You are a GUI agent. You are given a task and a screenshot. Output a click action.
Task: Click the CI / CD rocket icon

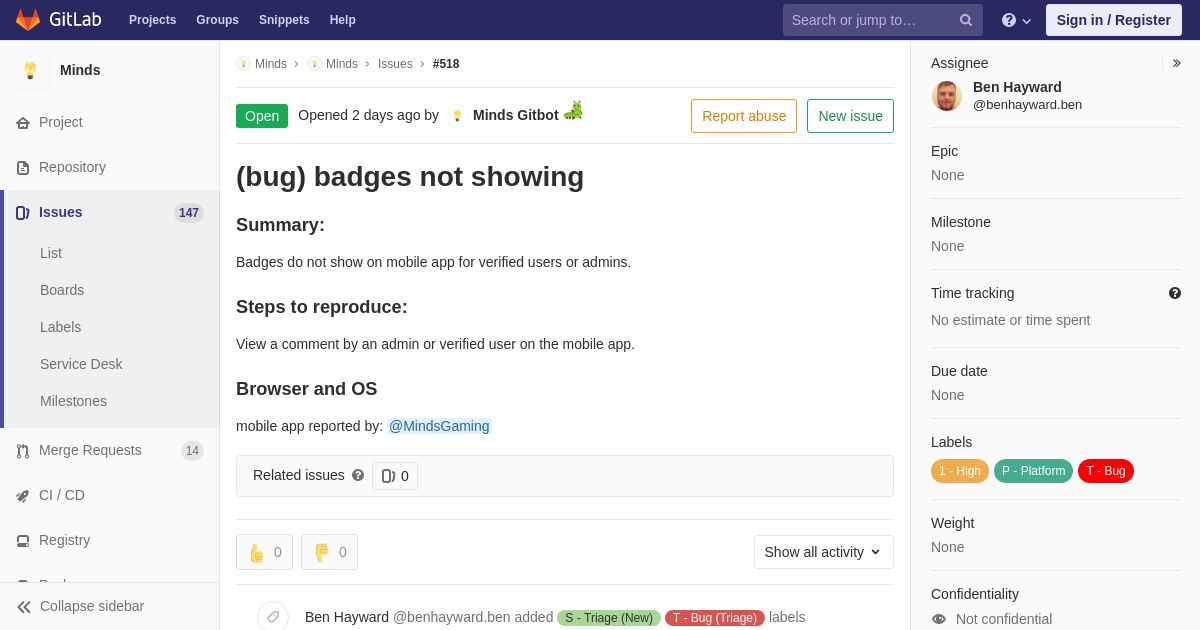tap(23, 496)
